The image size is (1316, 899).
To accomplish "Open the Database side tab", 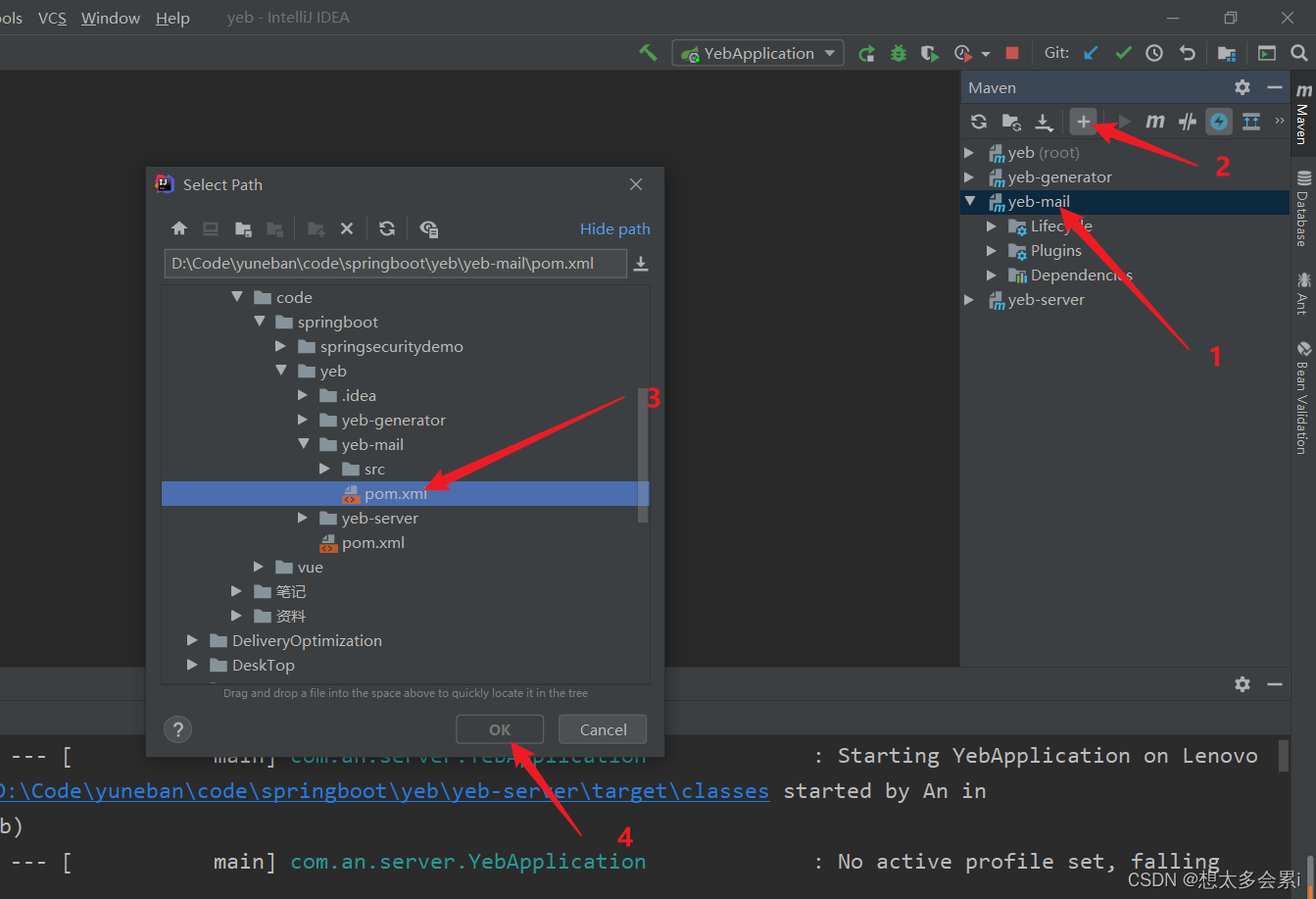I will (x=1303, y=208).
